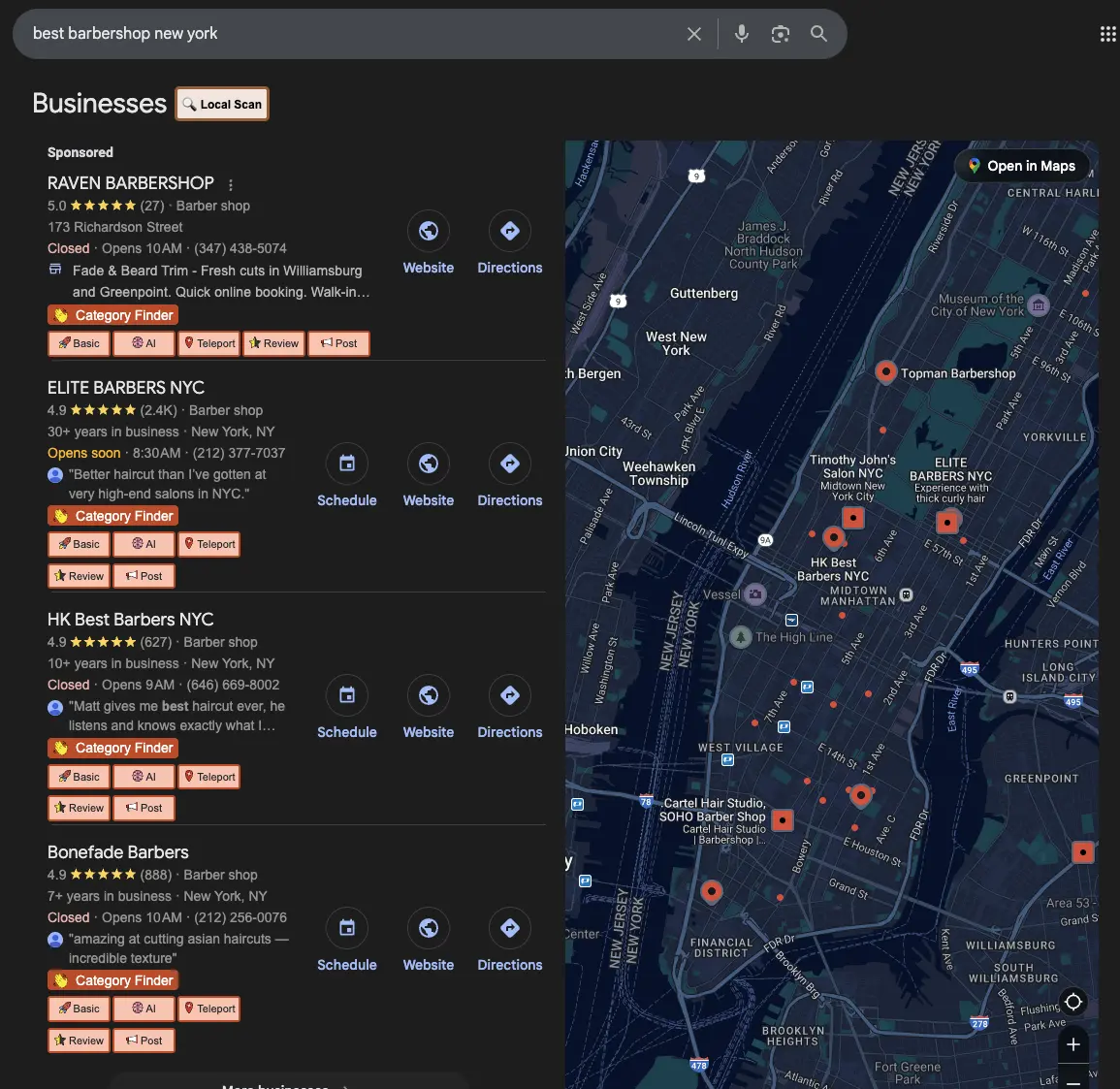Expand More businesses at the page bottom
The width and height of the screenshot is (1120, 1089).
286,1084
